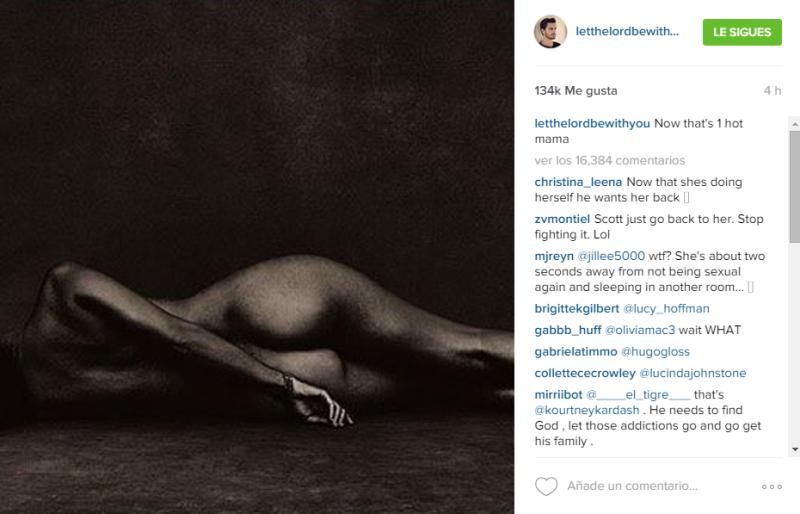Follow the @kourtneykardash mention link
The image size is (800, 514).
pos(587,410)
